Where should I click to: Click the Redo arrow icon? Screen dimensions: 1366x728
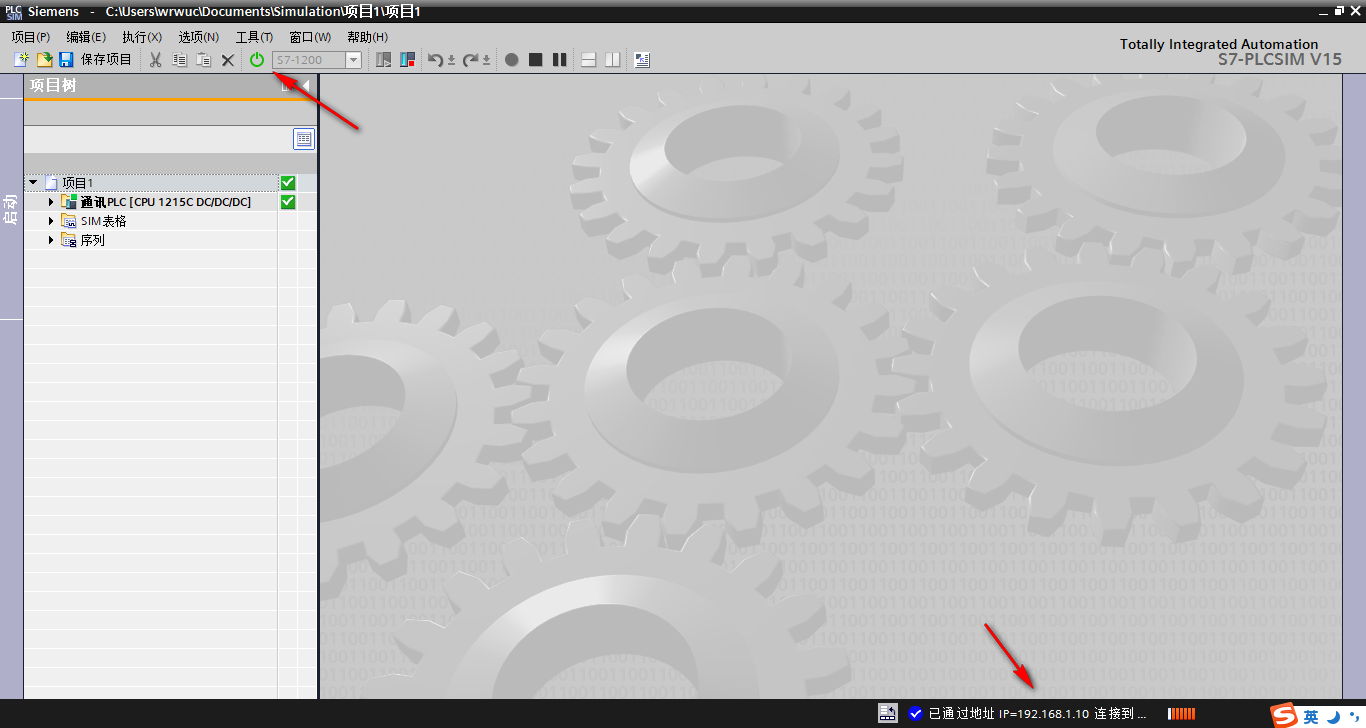coord(470,60)
